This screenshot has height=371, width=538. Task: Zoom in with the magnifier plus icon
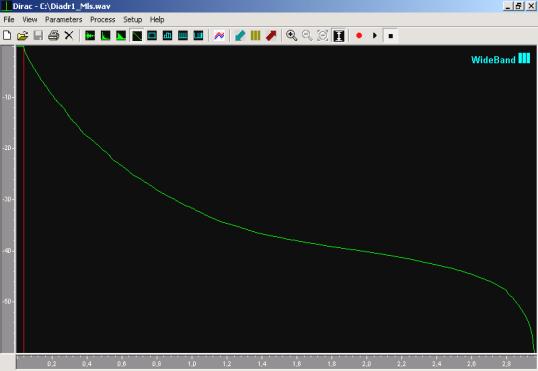point(291,35)
